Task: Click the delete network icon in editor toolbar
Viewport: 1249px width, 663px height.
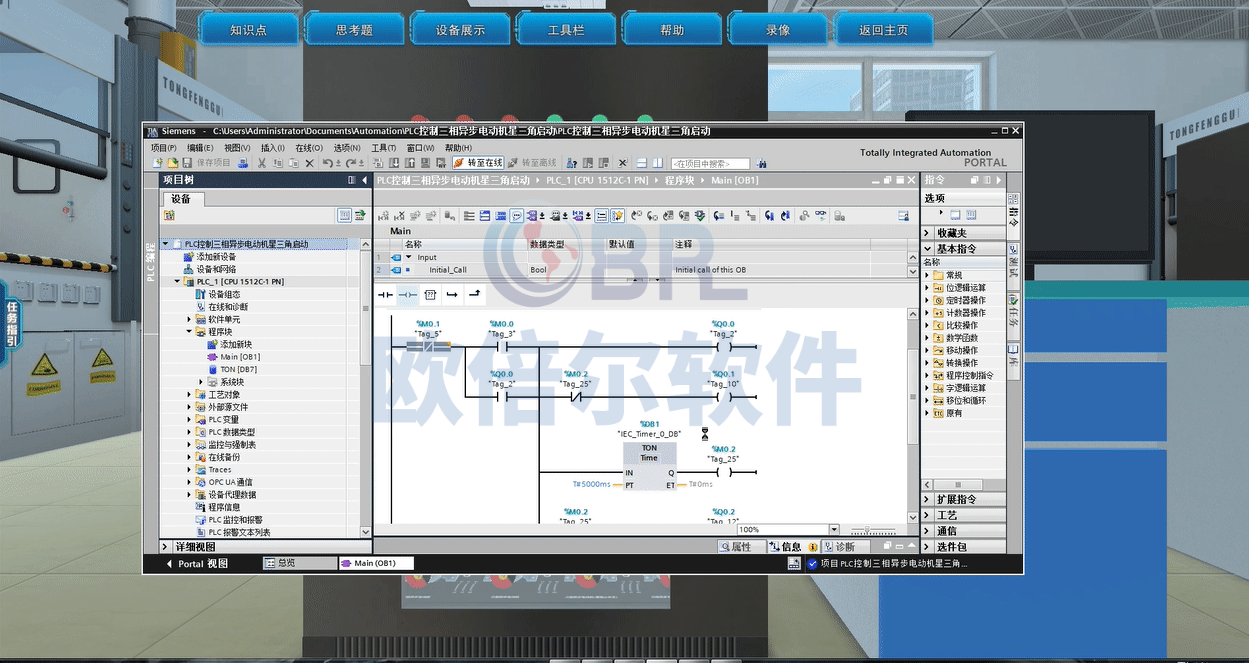Action: coord(399,215)
